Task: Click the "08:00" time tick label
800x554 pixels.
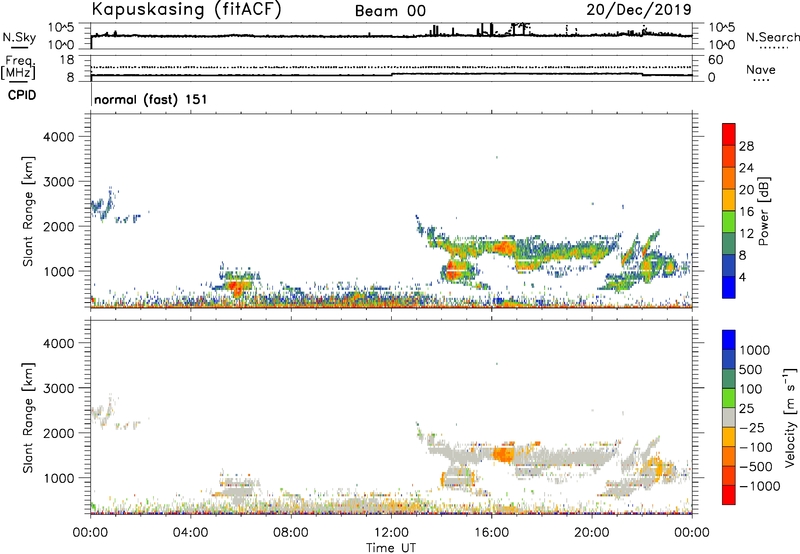Action: point(290,533)
